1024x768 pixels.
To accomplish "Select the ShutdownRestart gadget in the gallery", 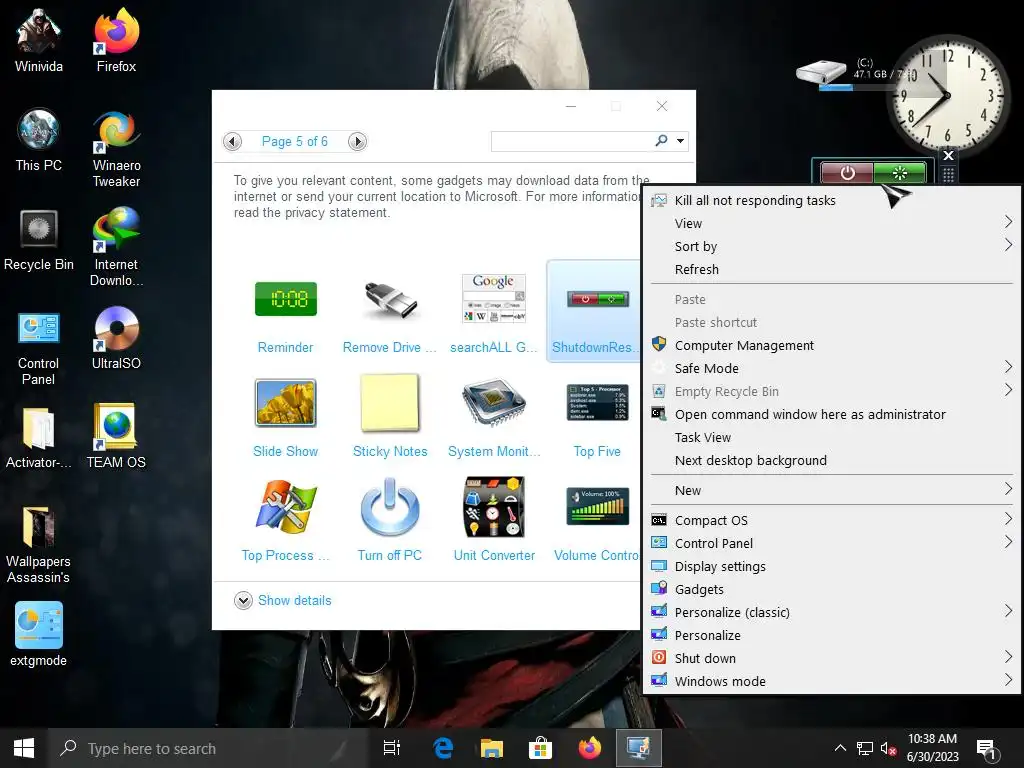I will pyautogui.click(x=593, y=311).
